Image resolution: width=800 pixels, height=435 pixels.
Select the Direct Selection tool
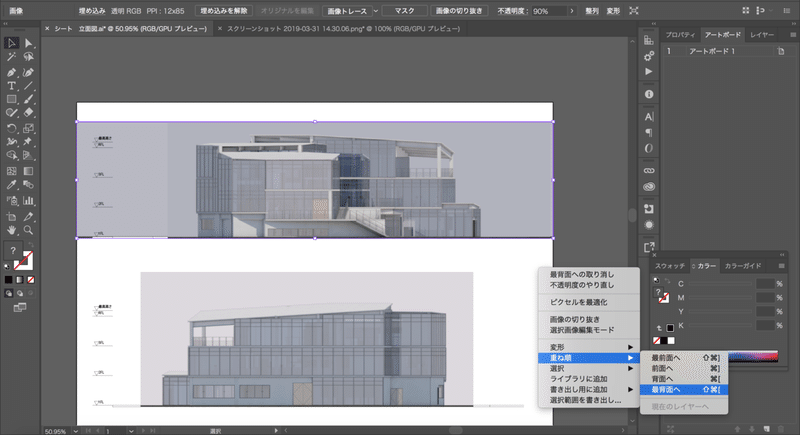click(x=29, y=43)
